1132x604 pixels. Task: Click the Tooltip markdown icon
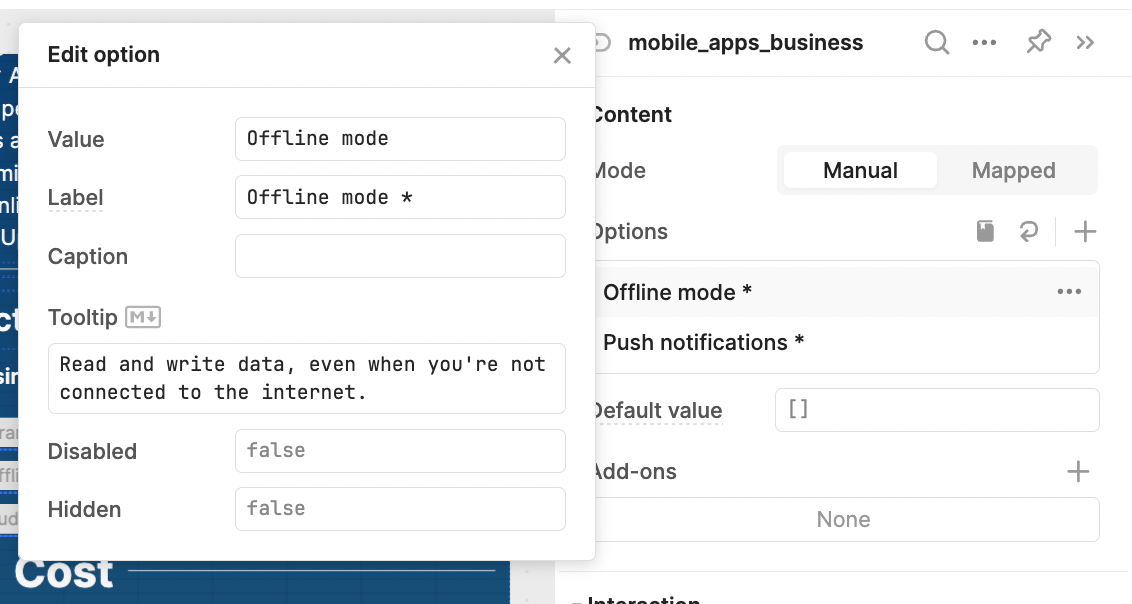(143, 317)
